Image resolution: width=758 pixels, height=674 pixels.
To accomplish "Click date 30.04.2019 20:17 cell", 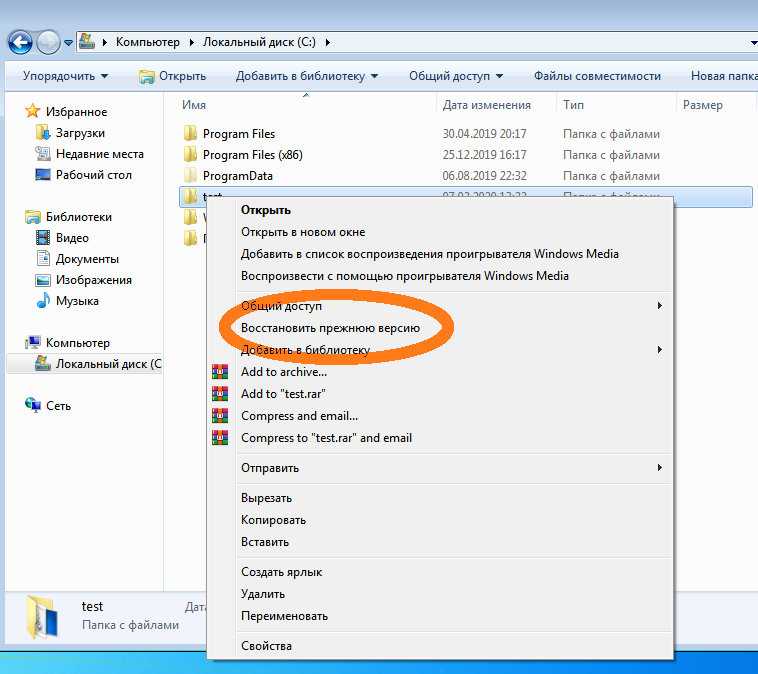I will [x=484, y=133].
